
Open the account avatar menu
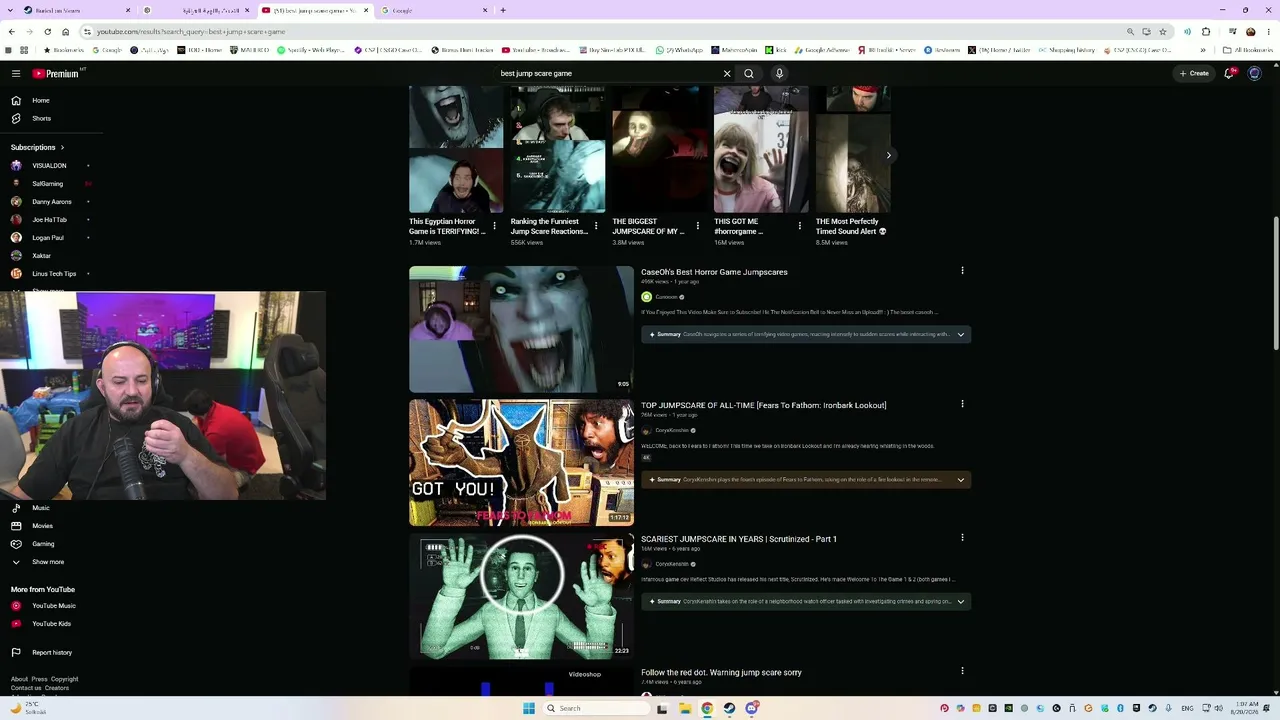[x=1255, y=73]
